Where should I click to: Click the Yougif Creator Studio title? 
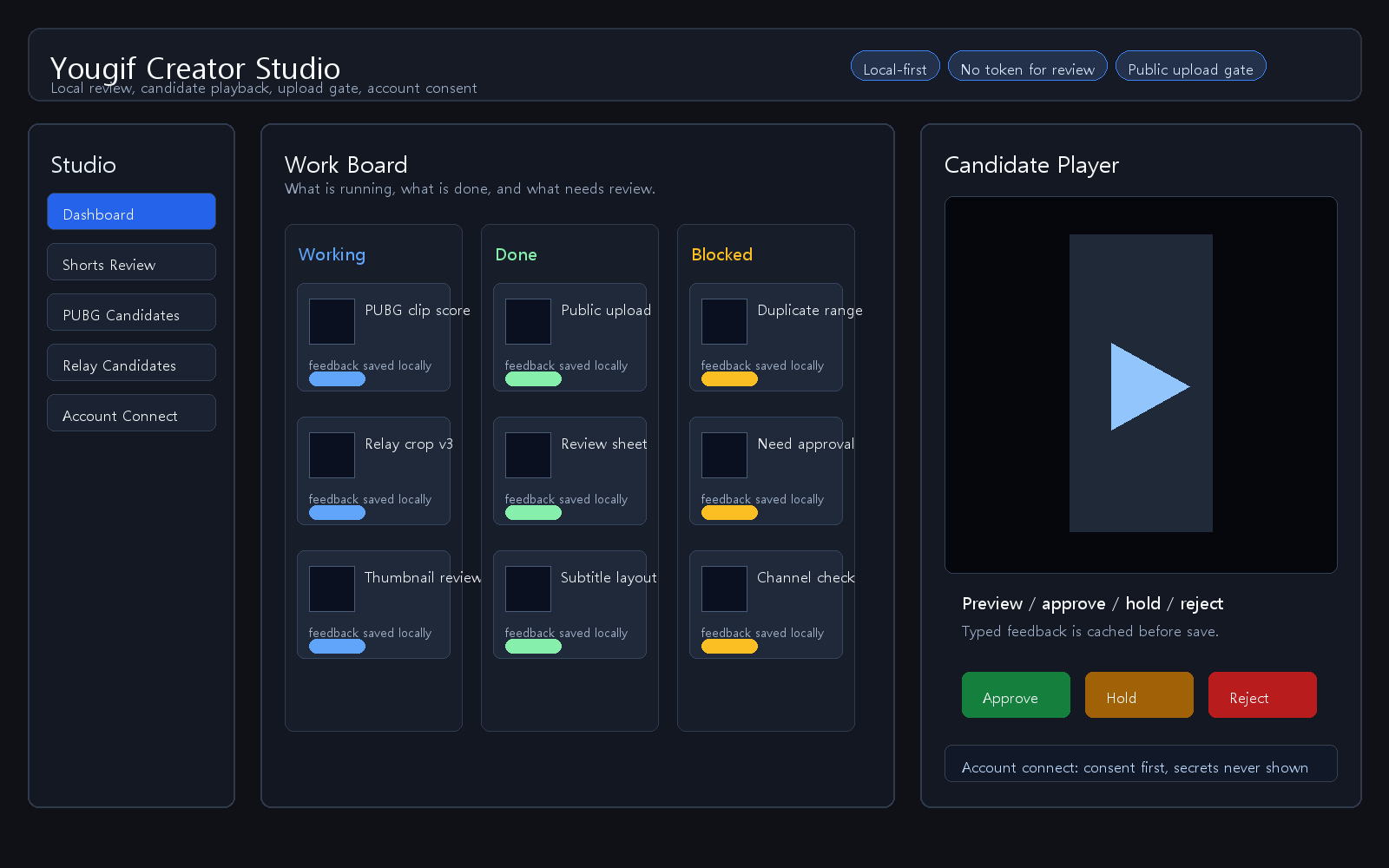[195, 68]
